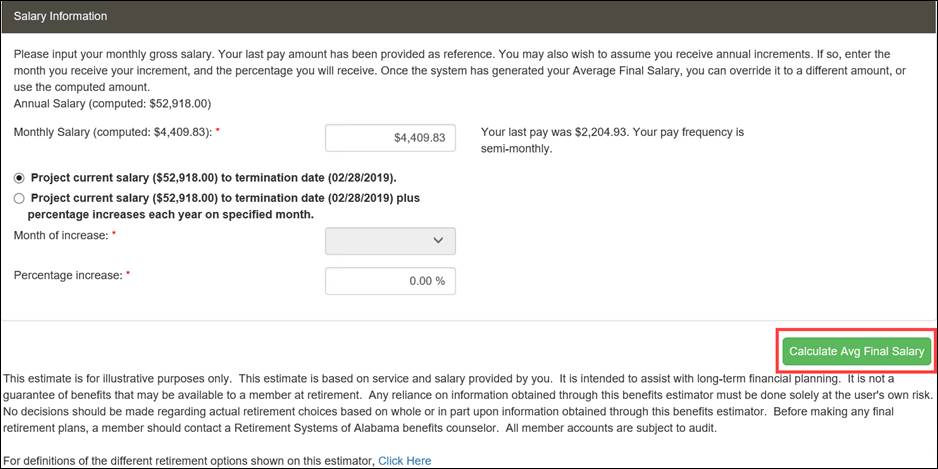Click the 'Percentage increase:' label
938x469 pixels.
tap(68, 275)
